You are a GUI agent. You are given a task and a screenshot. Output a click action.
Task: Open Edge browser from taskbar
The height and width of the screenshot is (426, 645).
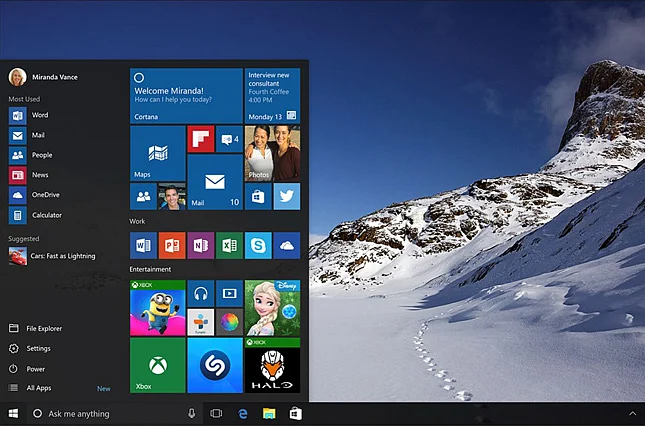tap(243, 414)
